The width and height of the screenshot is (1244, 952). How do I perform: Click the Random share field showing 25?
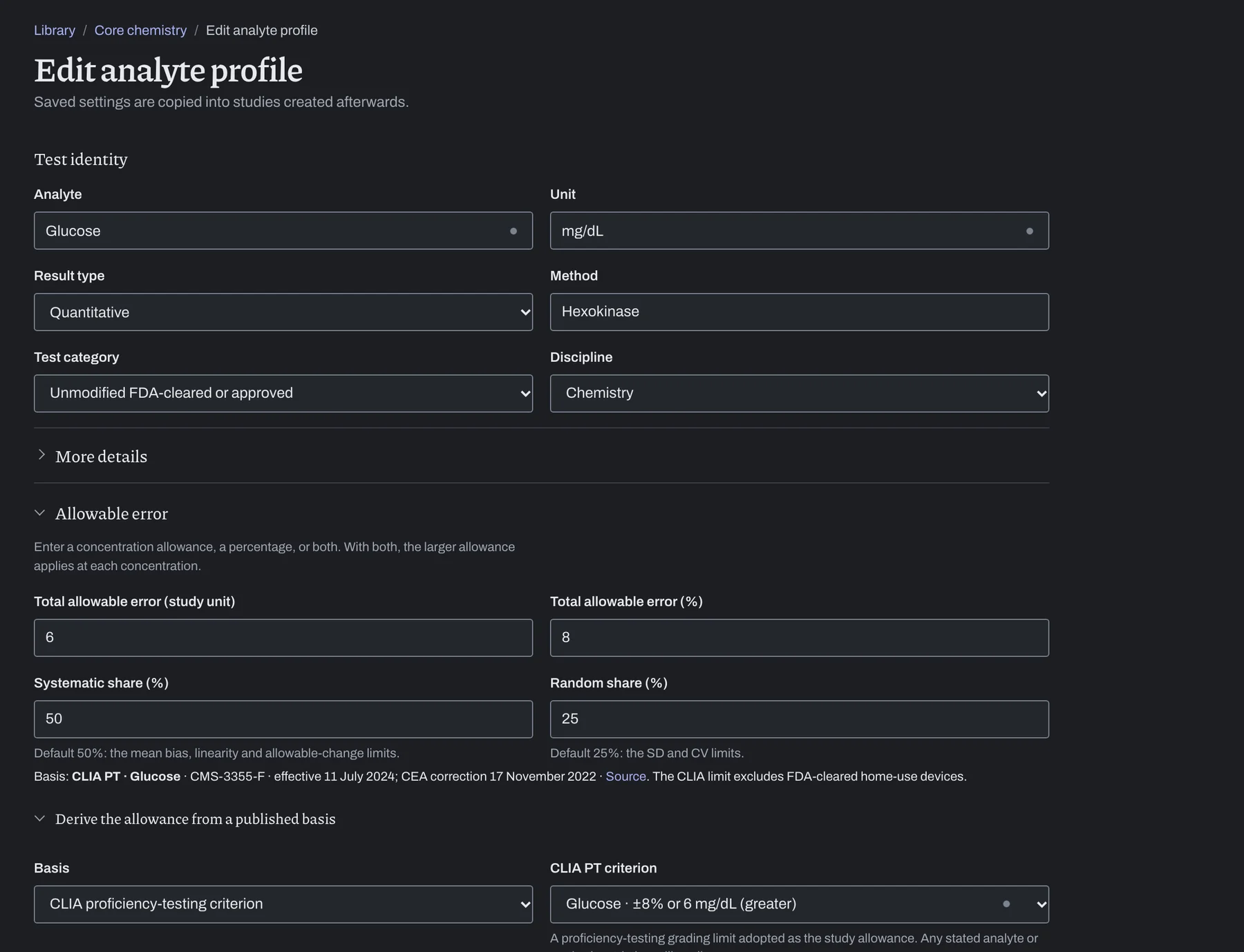(x=800, y=719)
